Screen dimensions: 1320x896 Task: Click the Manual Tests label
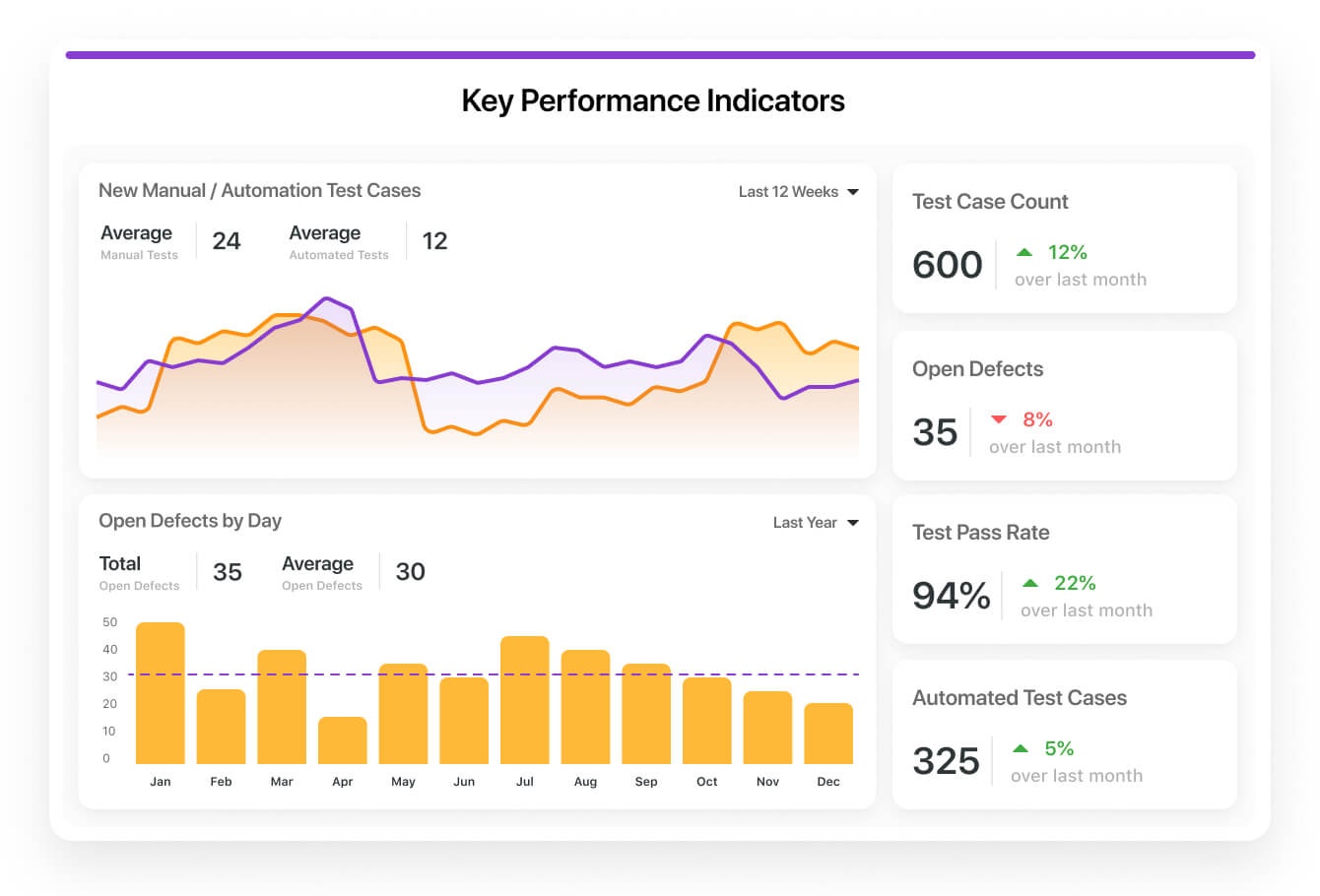[x=139, y=255]
